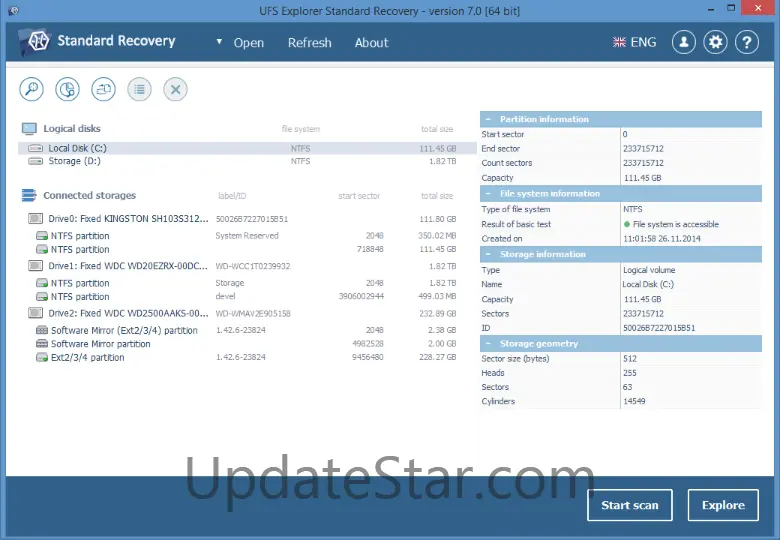This screenshot has height=540, width=780.
Task: Select Local Disk (C:) logical disk
Action: pyautogui.click(x=247, y=148)
